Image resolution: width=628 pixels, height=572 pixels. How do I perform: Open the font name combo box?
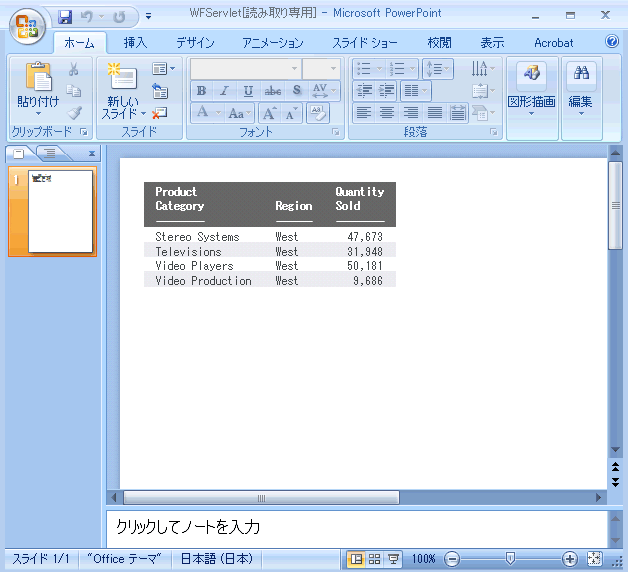245,68
